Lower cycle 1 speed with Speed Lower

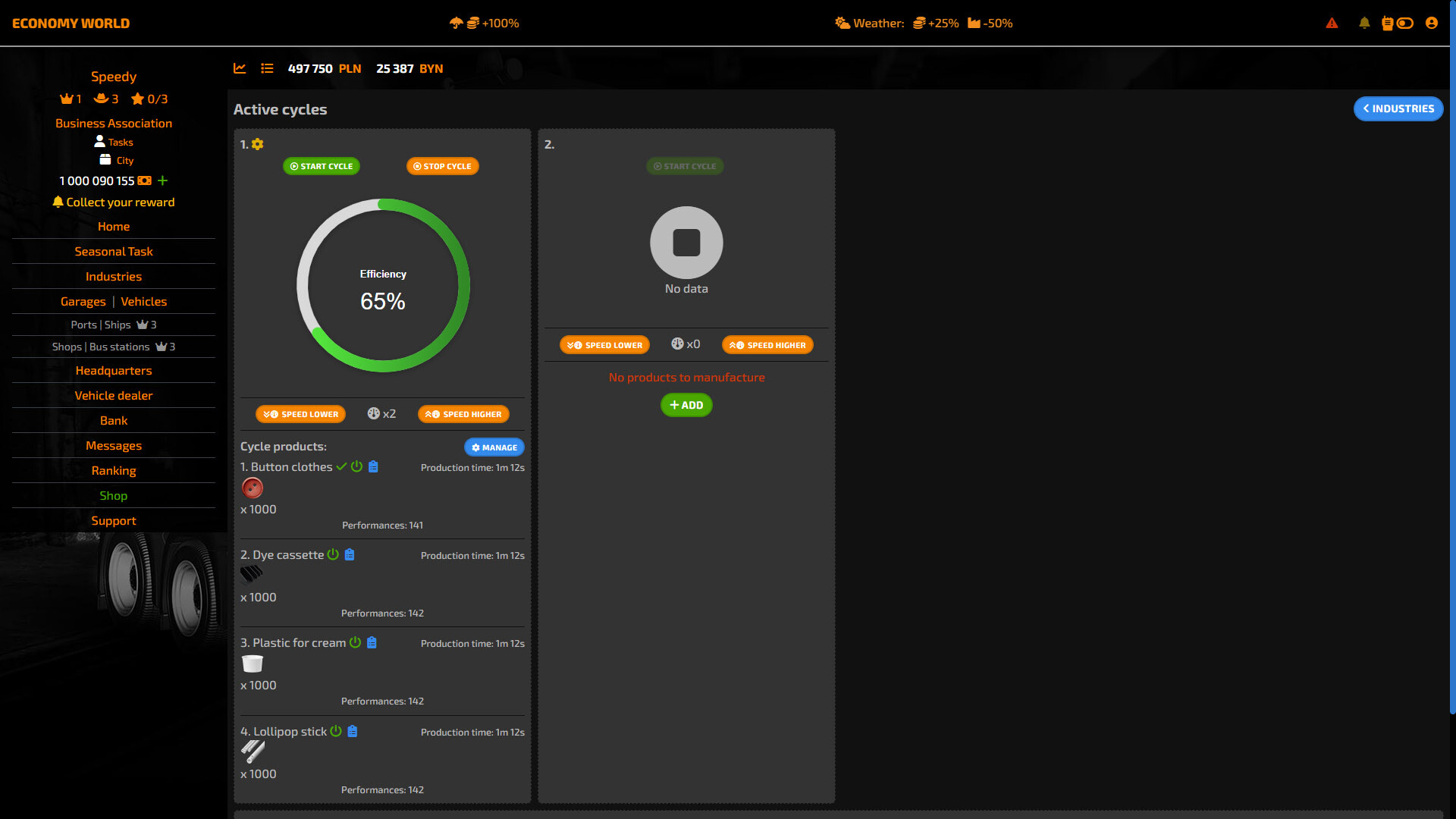click(301, 414)
